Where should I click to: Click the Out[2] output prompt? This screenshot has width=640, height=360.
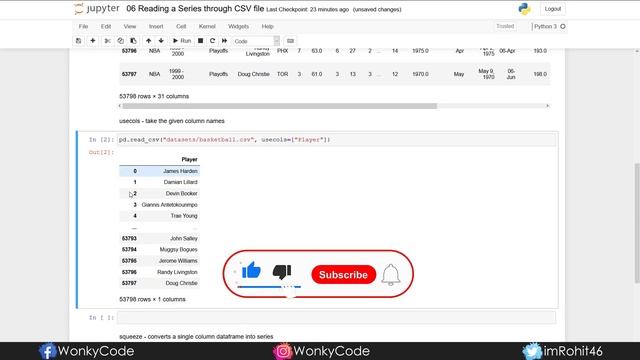(101, 152)
